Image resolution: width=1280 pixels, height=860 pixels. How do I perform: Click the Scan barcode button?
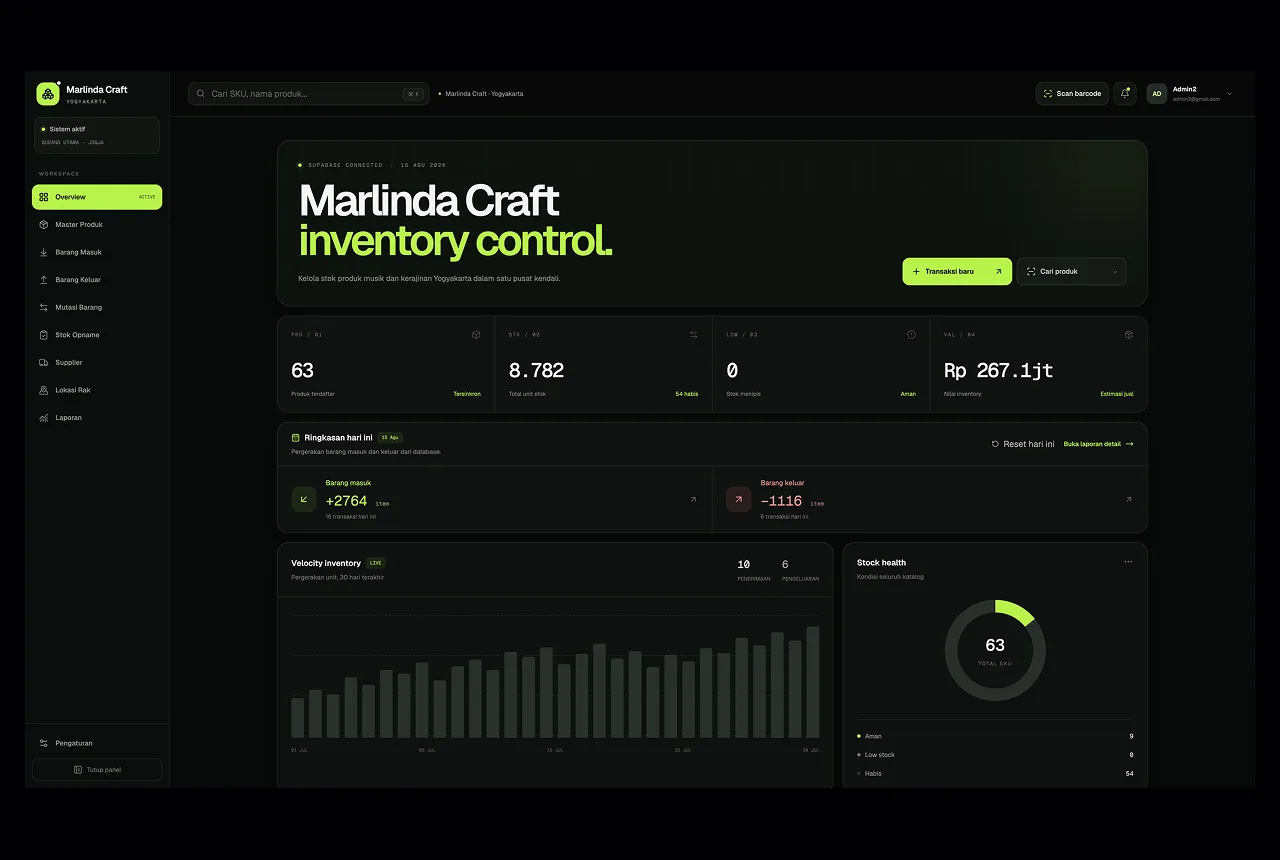tap(1072, 94)
